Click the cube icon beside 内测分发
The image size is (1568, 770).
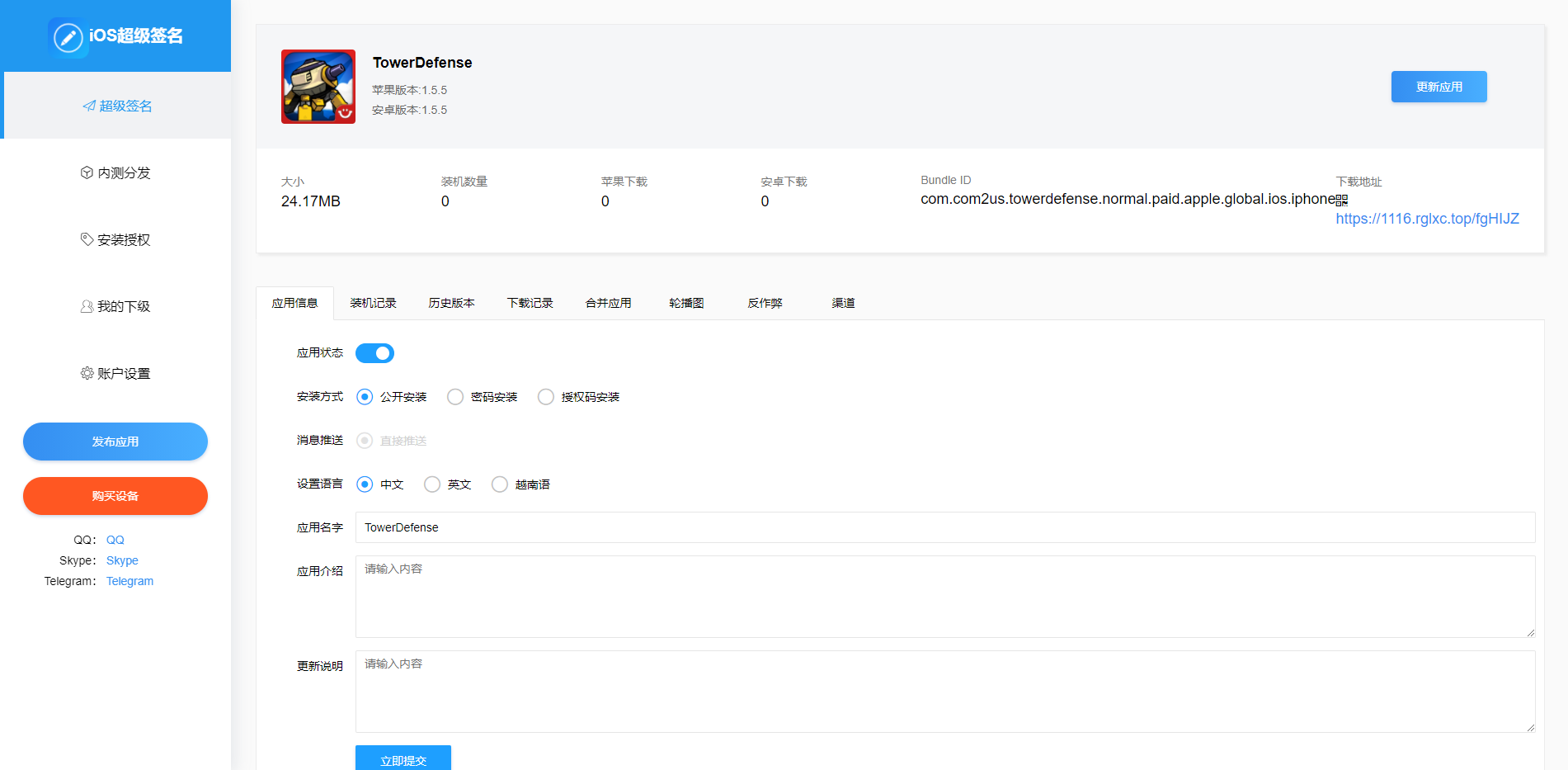point(87,172)
